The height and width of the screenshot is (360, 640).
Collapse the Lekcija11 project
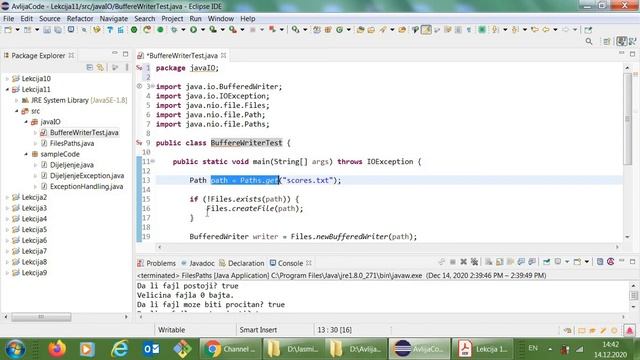pos(7,89)
